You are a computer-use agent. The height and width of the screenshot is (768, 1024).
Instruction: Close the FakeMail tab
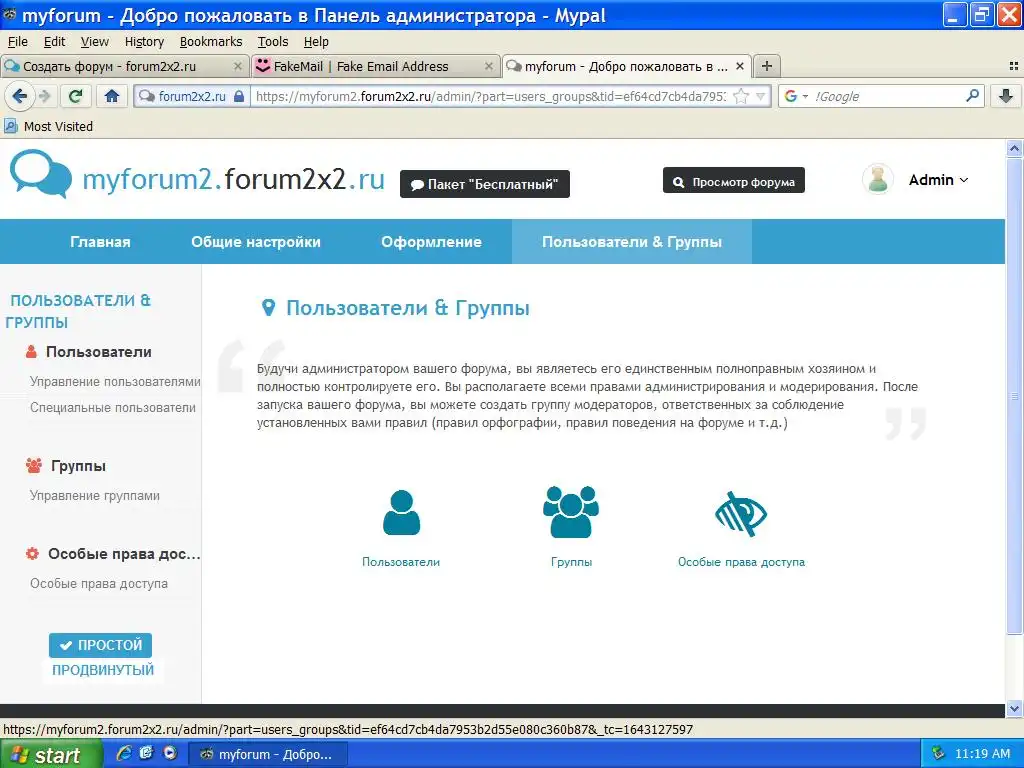click(488, 66)
